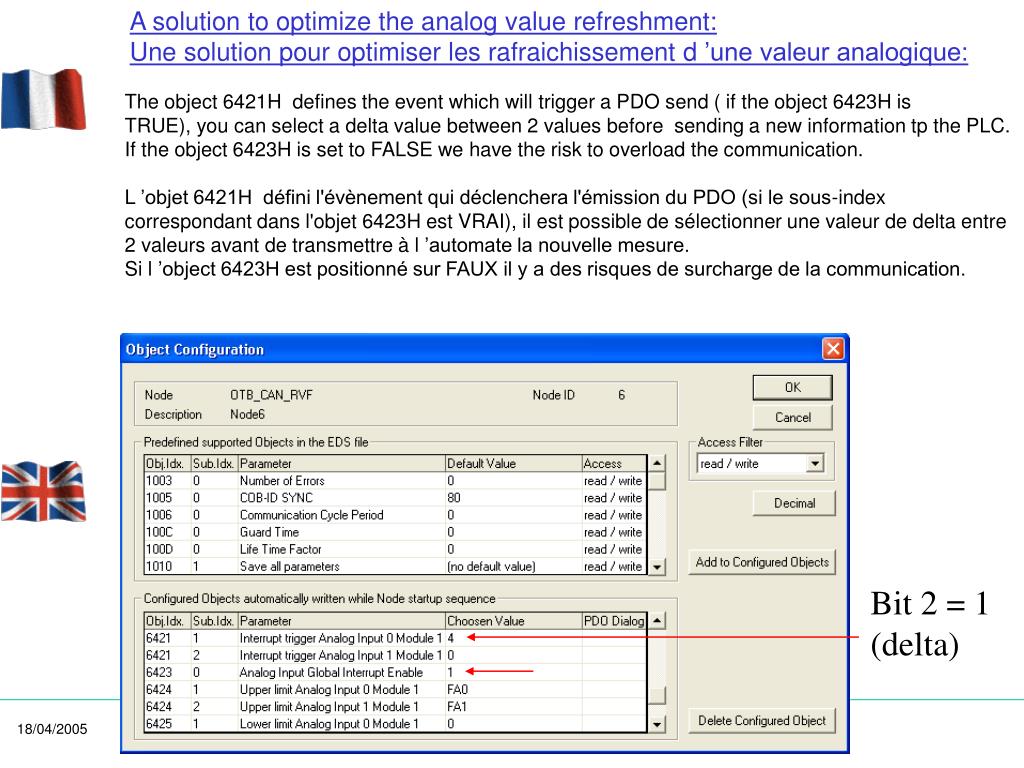
Task: Click the English slide title link
Action: (423, 22)
